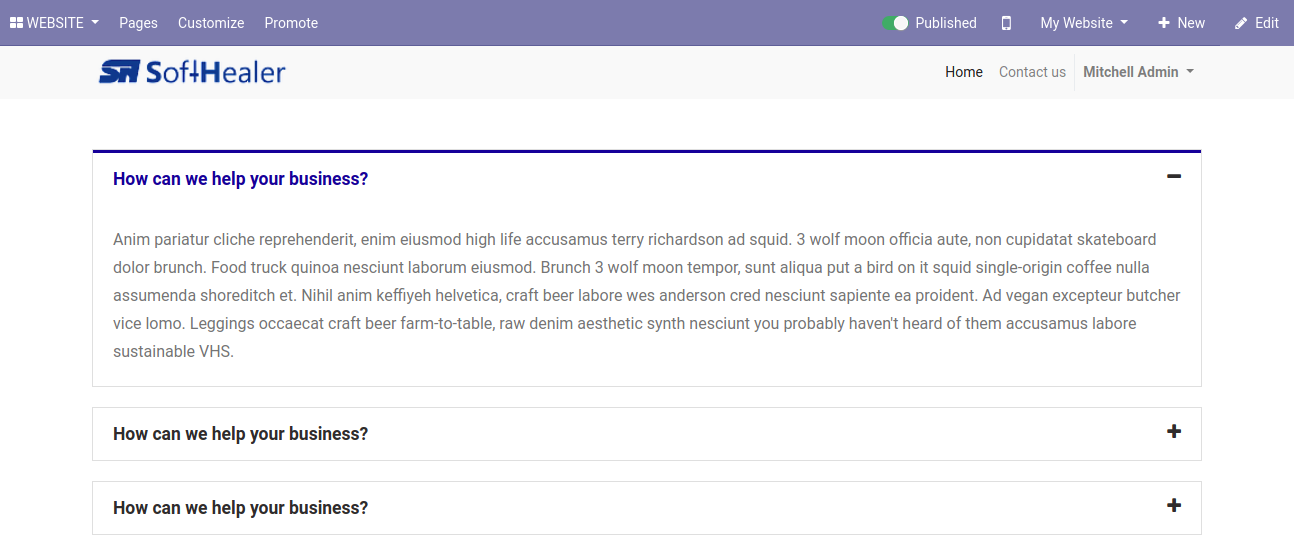Click the Home navigation link
Viewport: 1294px width, 554px height.
(x=964, y=72)
